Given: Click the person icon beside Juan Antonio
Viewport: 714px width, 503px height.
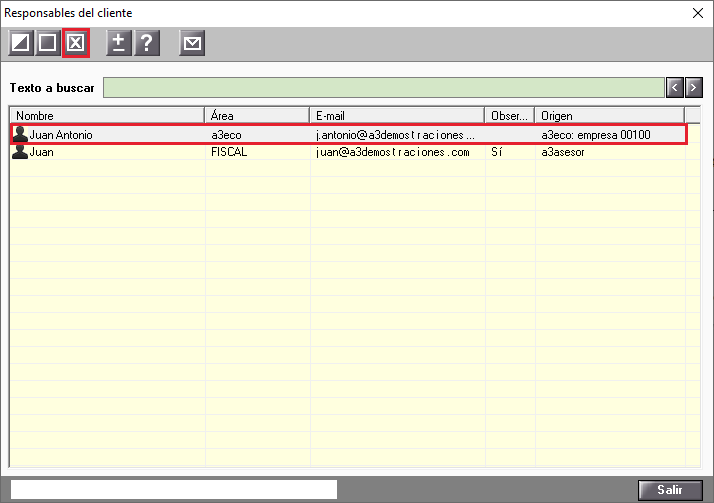Looking at the screenshot, I should click(20, 134).
